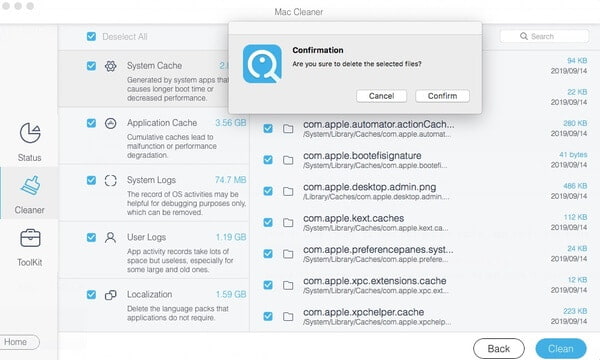The height and width of the screenshot is (360, 600).
Task: Click the Mac Cleaner icon in dialog
Action: point(262,64)
